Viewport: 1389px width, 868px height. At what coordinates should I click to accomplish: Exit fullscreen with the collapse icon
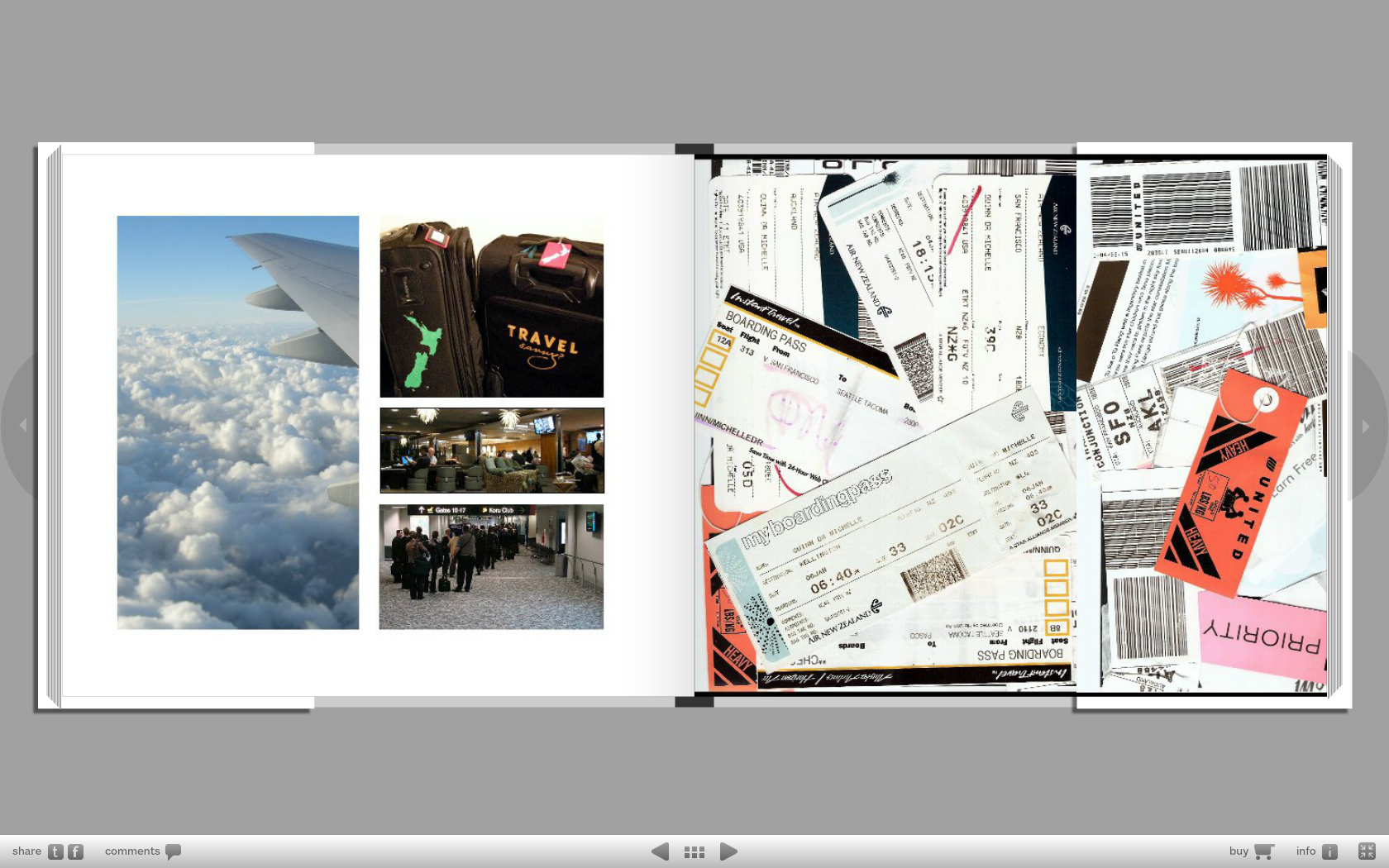[1367, 851]
